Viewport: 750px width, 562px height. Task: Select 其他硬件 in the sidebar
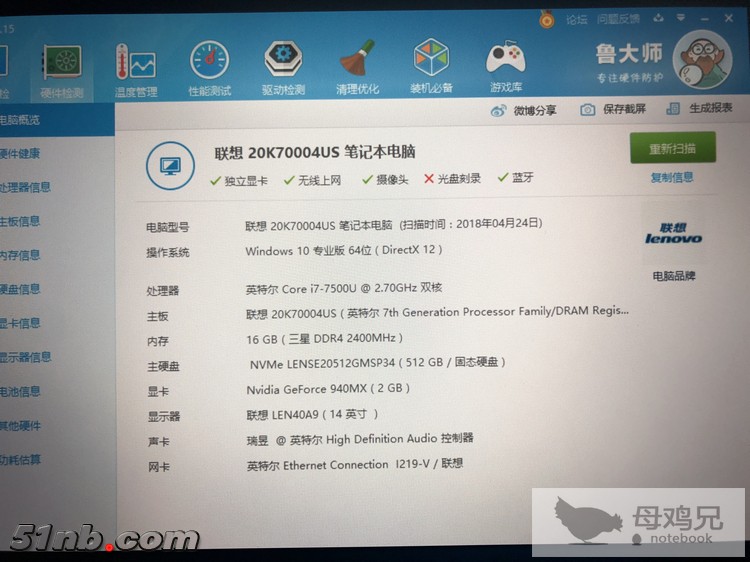[x=20, y=425]
